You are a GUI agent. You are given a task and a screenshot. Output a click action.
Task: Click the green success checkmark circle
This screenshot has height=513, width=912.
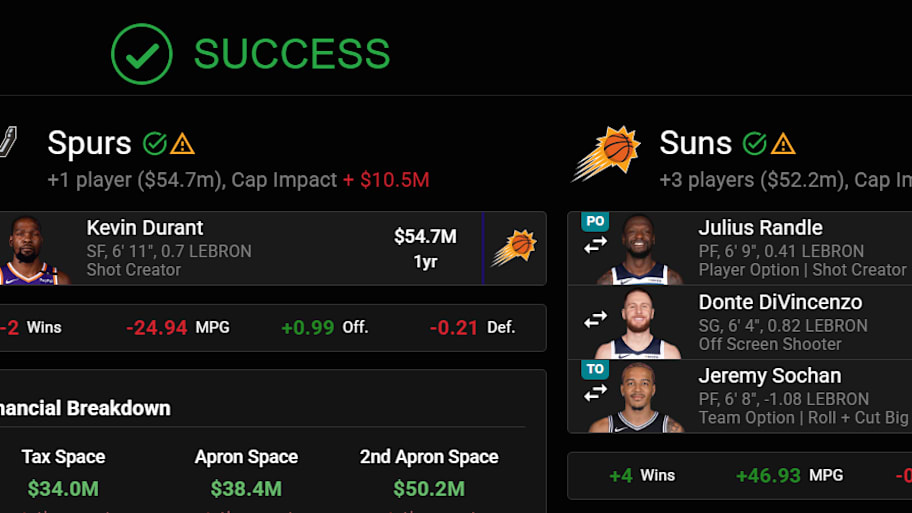click(x=141, y=54)
